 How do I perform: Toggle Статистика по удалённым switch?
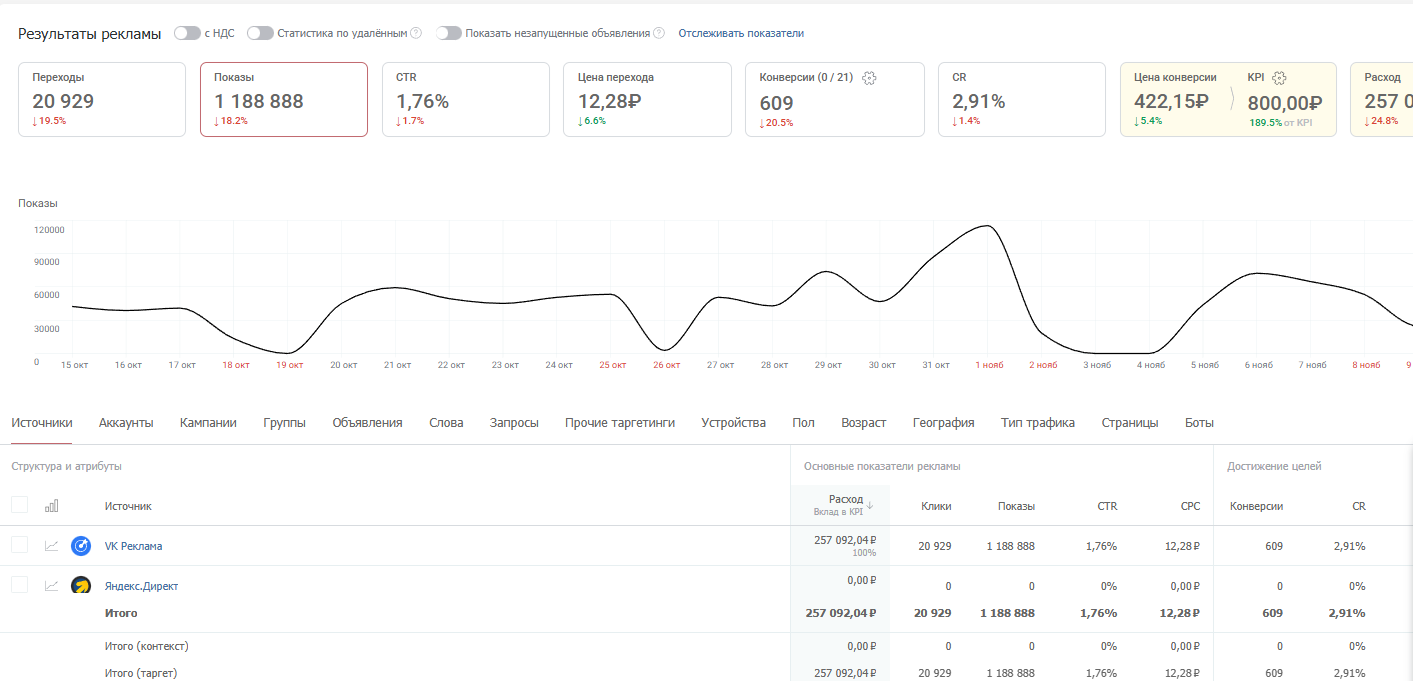tap(260, 33)
